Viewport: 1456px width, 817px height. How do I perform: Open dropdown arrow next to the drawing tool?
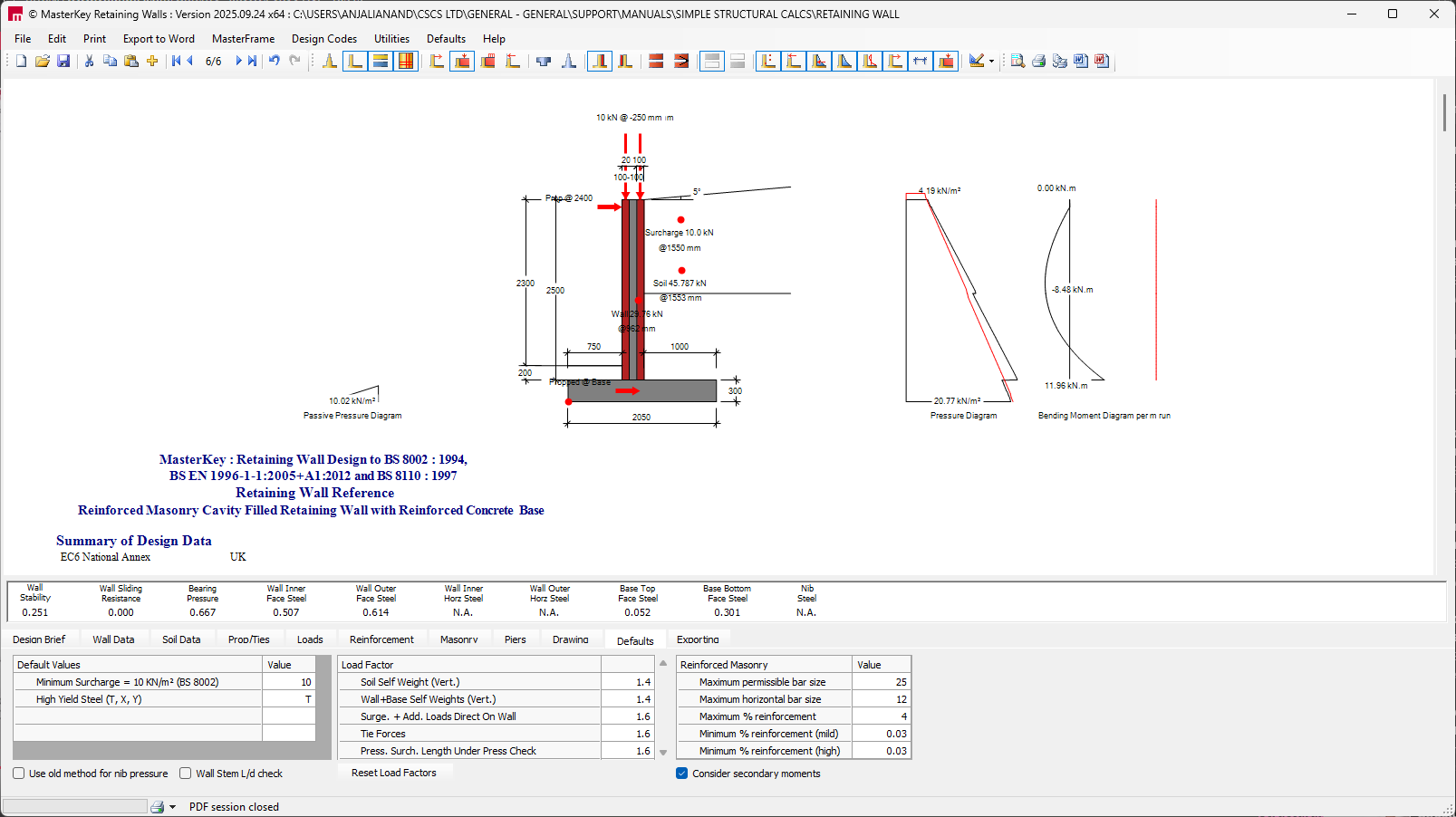point(991,62)
